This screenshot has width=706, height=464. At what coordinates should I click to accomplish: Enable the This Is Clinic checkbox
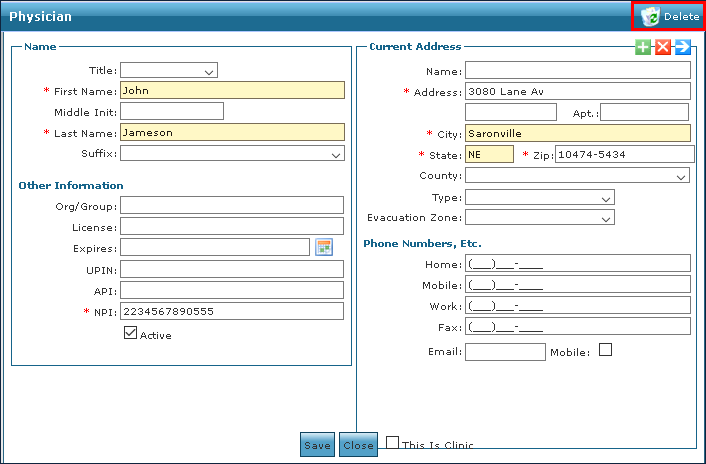tap(393, 443)
